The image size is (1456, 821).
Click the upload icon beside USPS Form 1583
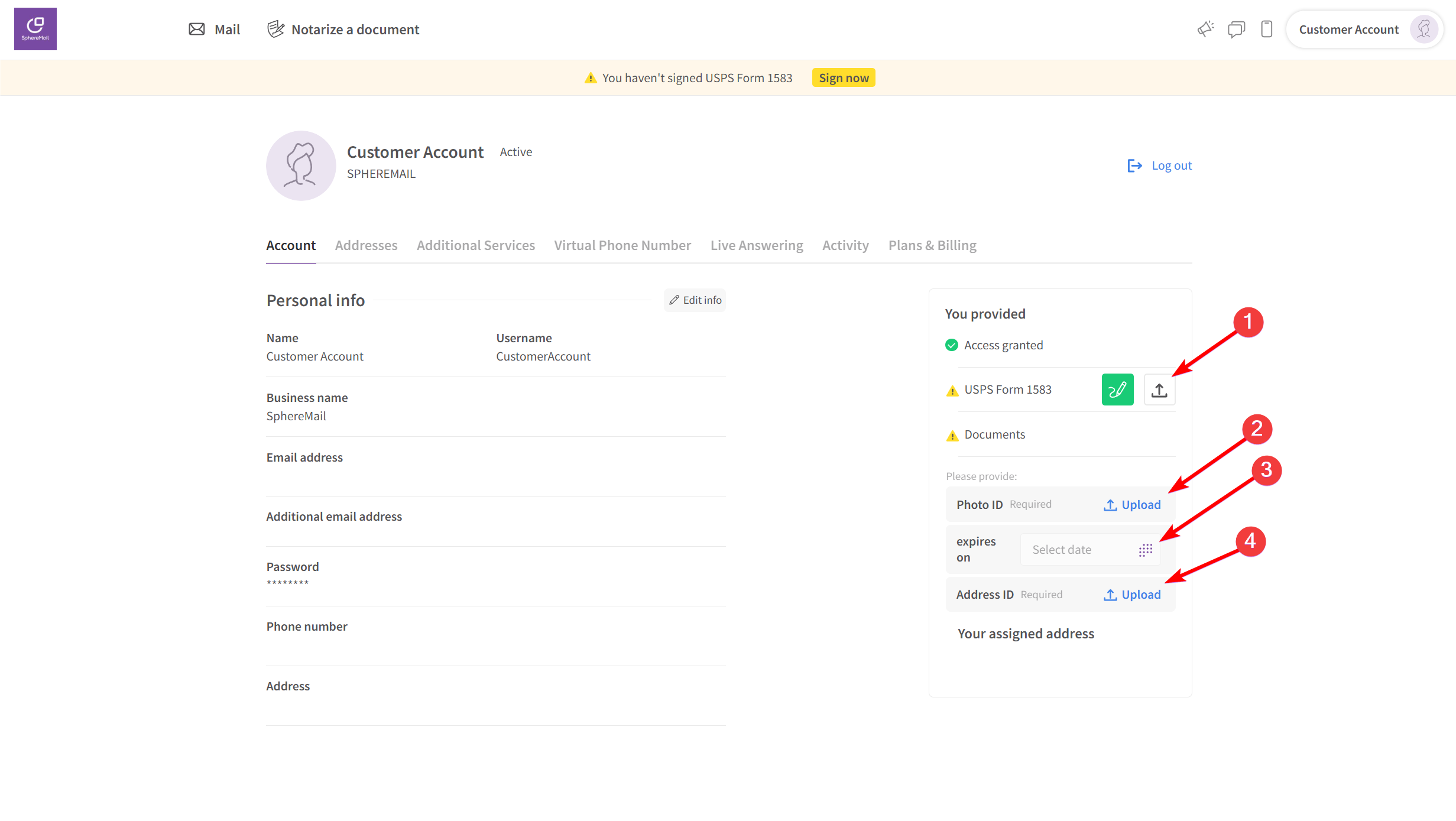coord(1159,390)
